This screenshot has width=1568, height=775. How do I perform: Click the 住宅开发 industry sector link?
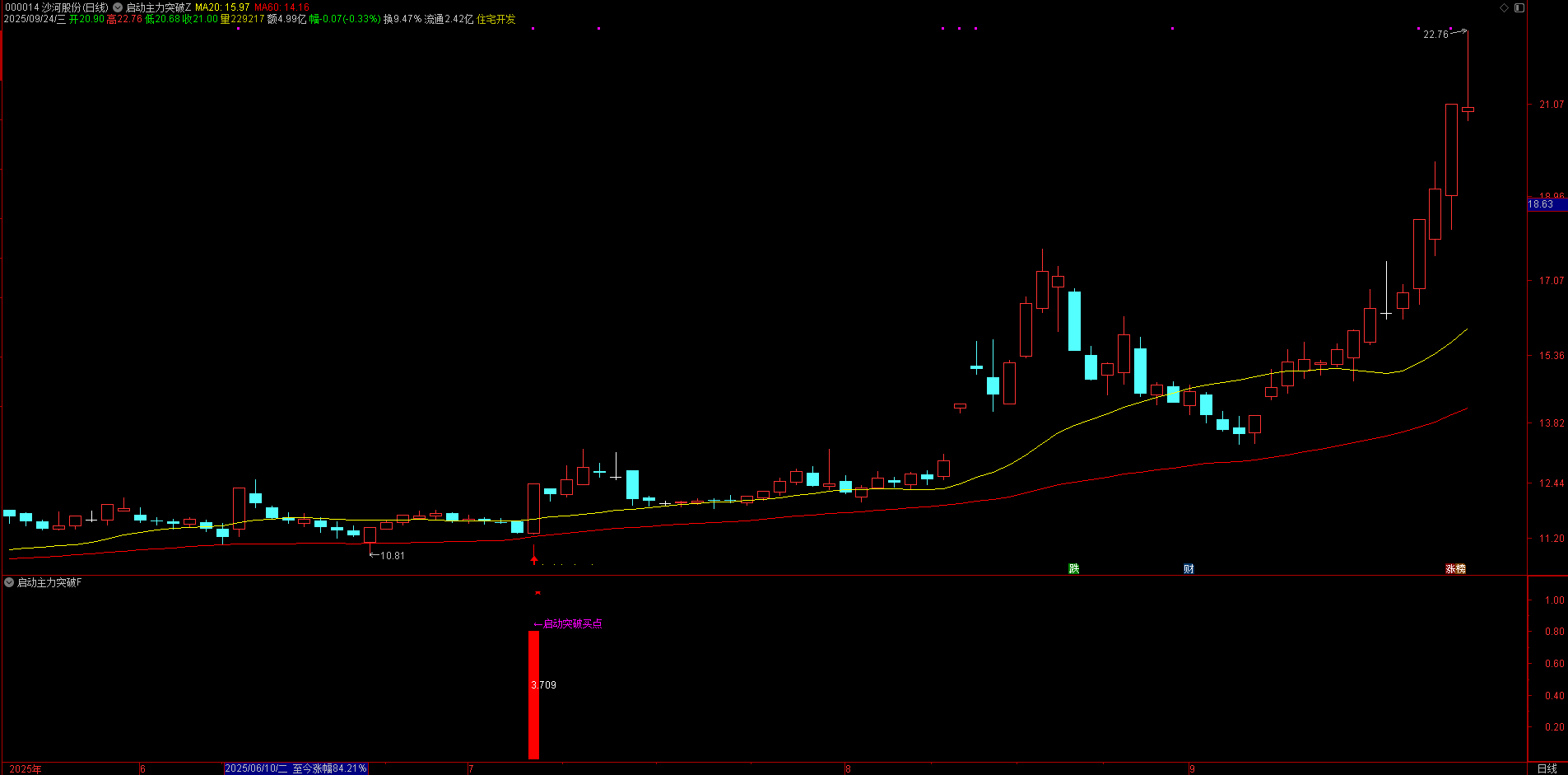click(496, 19)
